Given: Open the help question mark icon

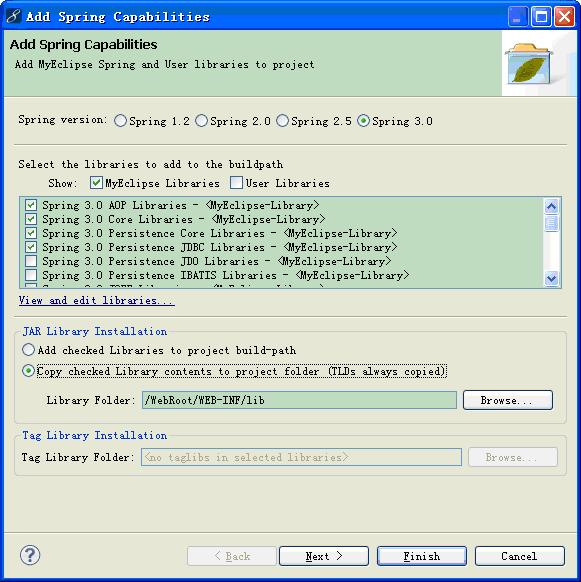Looking at the screenshot, I should (30, 555).
